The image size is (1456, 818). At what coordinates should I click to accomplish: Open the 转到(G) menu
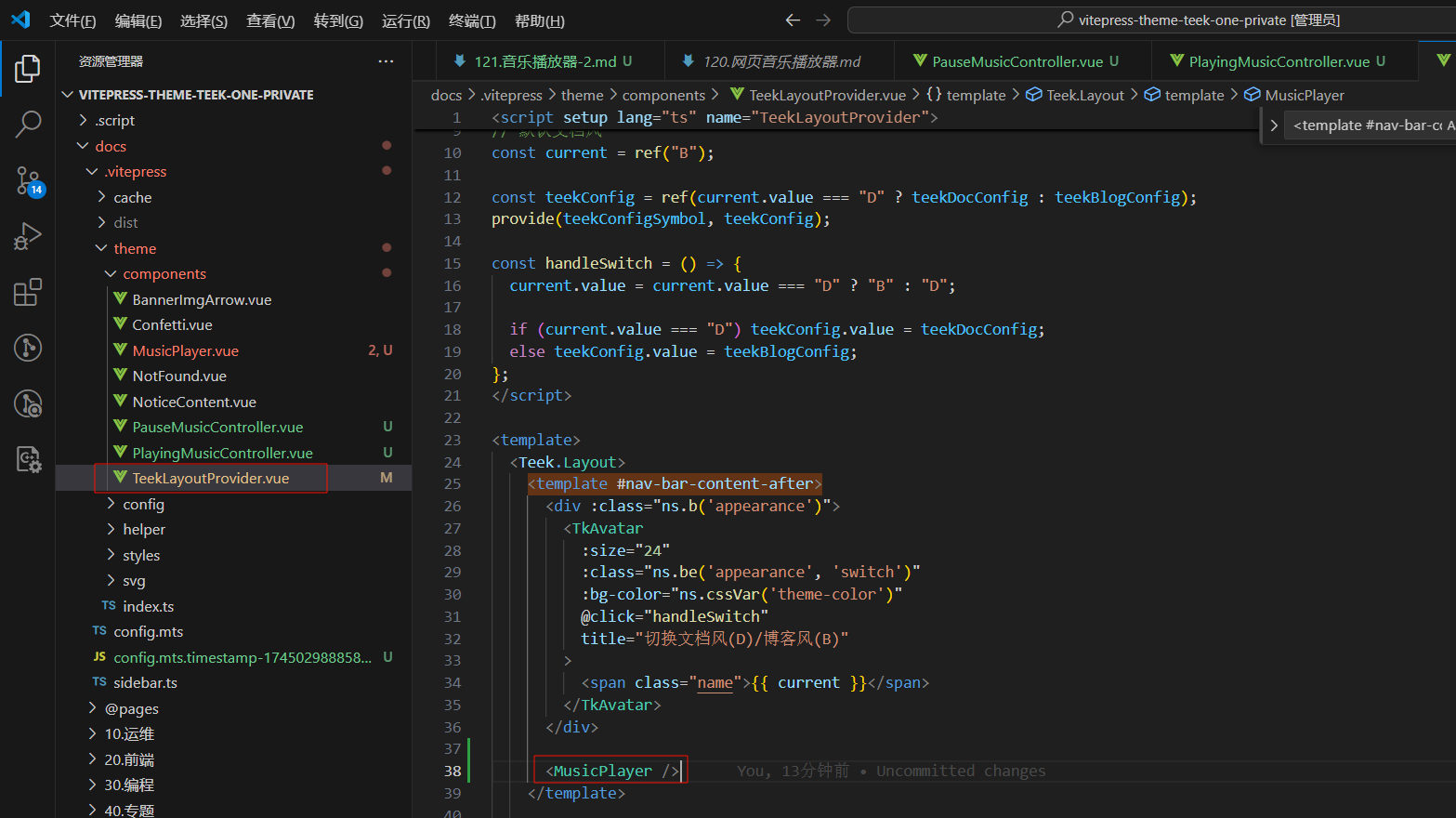[x=338, y=20]
